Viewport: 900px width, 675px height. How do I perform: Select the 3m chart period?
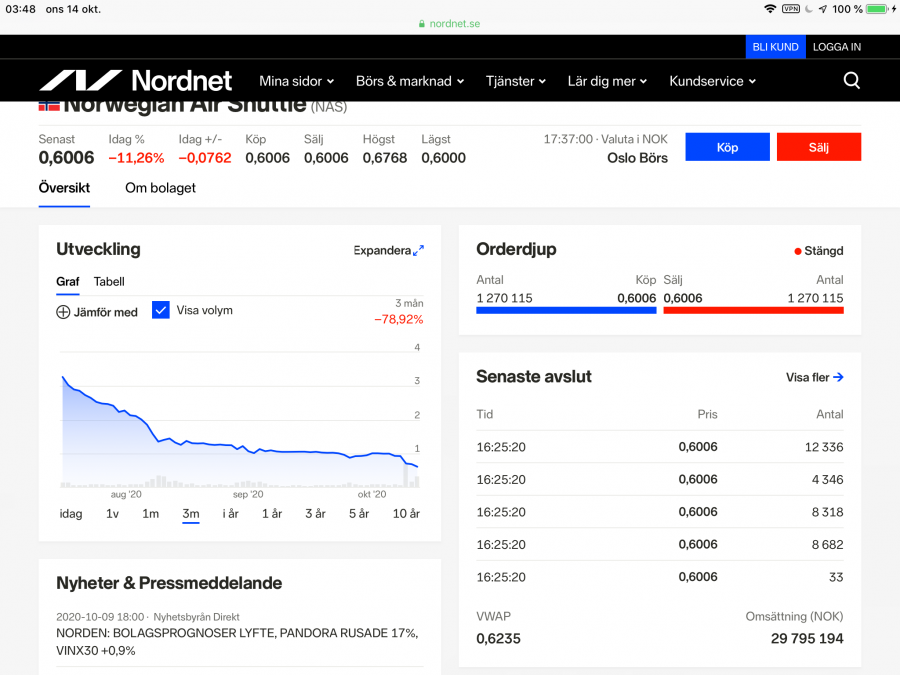coord(191,514)
